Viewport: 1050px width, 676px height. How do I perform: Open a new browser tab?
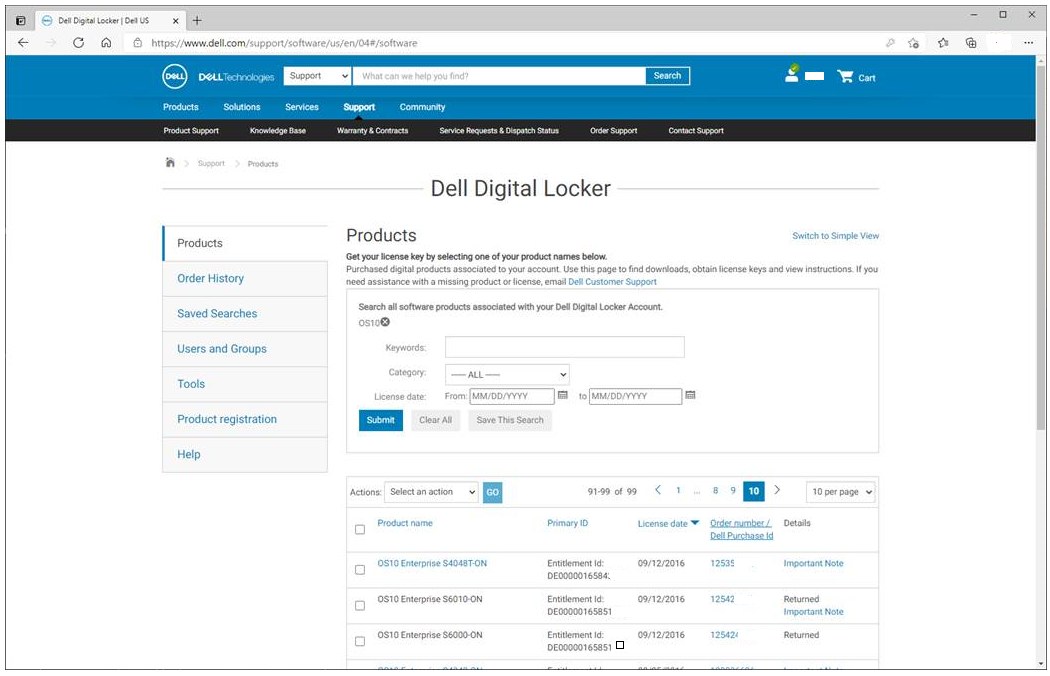197,21
